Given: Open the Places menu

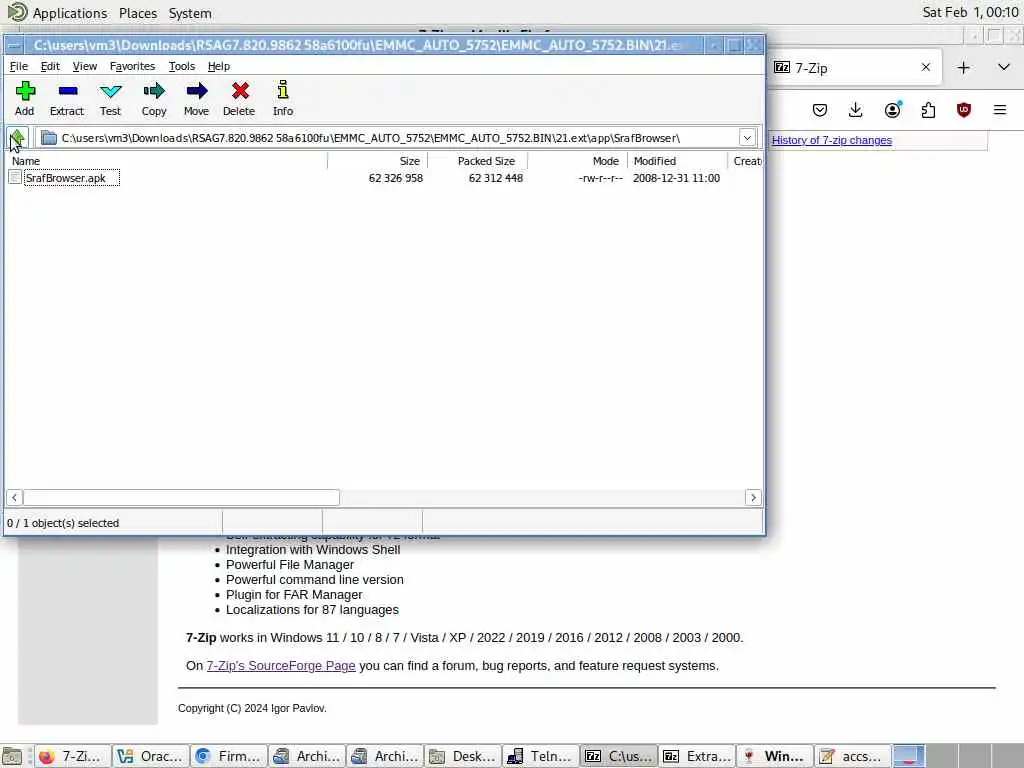Looking at the screenshot, I should click(x=138, y=13).
